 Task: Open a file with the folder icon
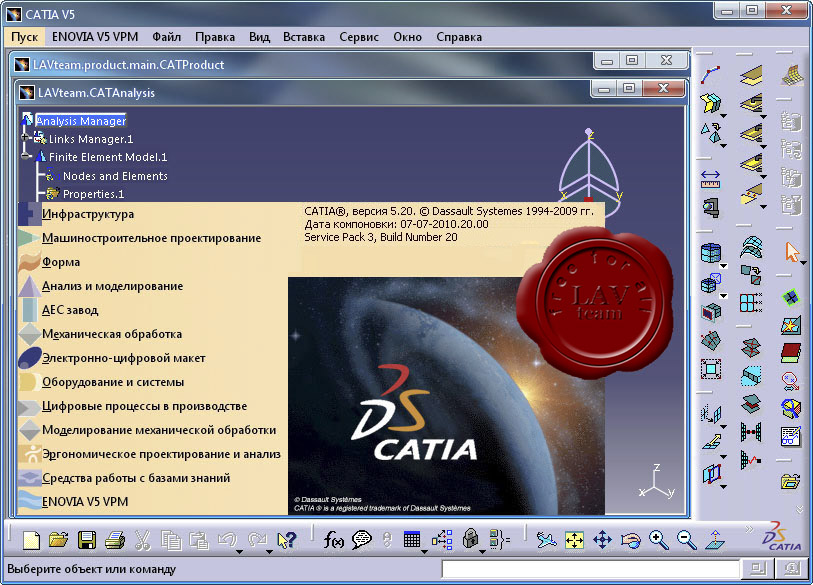[59, 540]
